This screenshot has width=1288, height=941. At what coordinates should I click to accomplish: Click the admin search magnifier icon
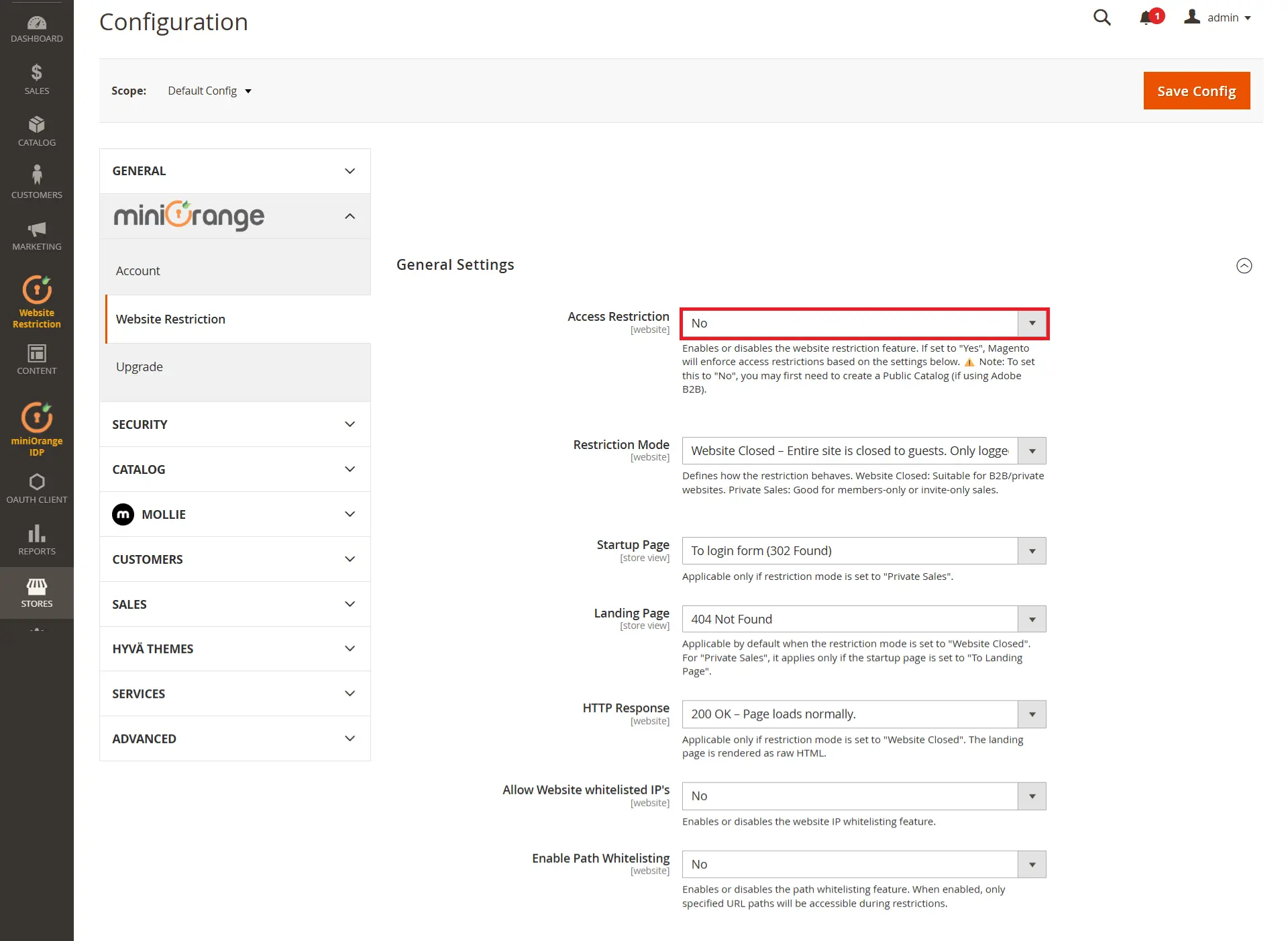1102,17
